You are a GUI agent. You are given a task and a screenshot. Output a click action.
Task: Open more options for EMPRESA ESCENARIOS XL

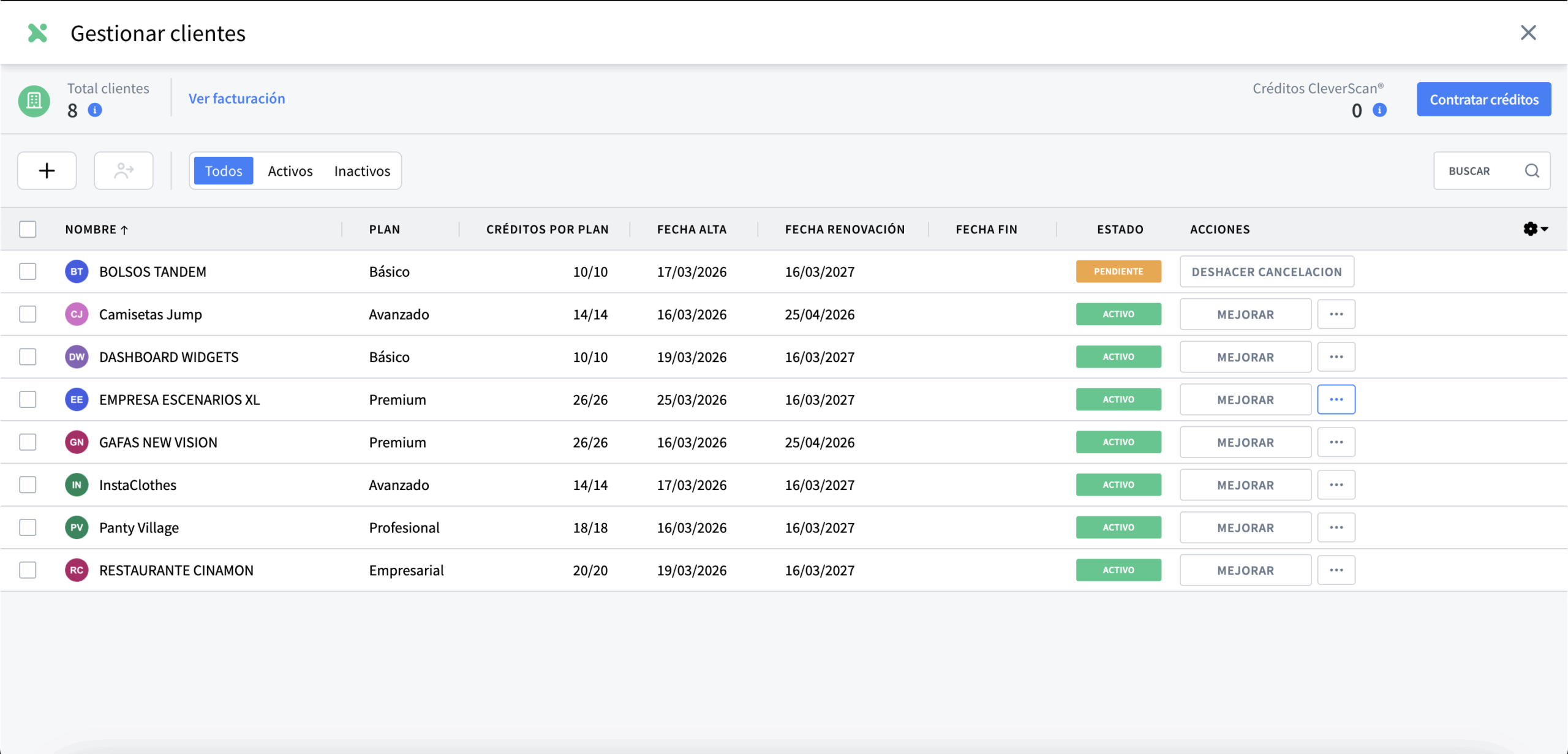click(x=1336, y=399)
